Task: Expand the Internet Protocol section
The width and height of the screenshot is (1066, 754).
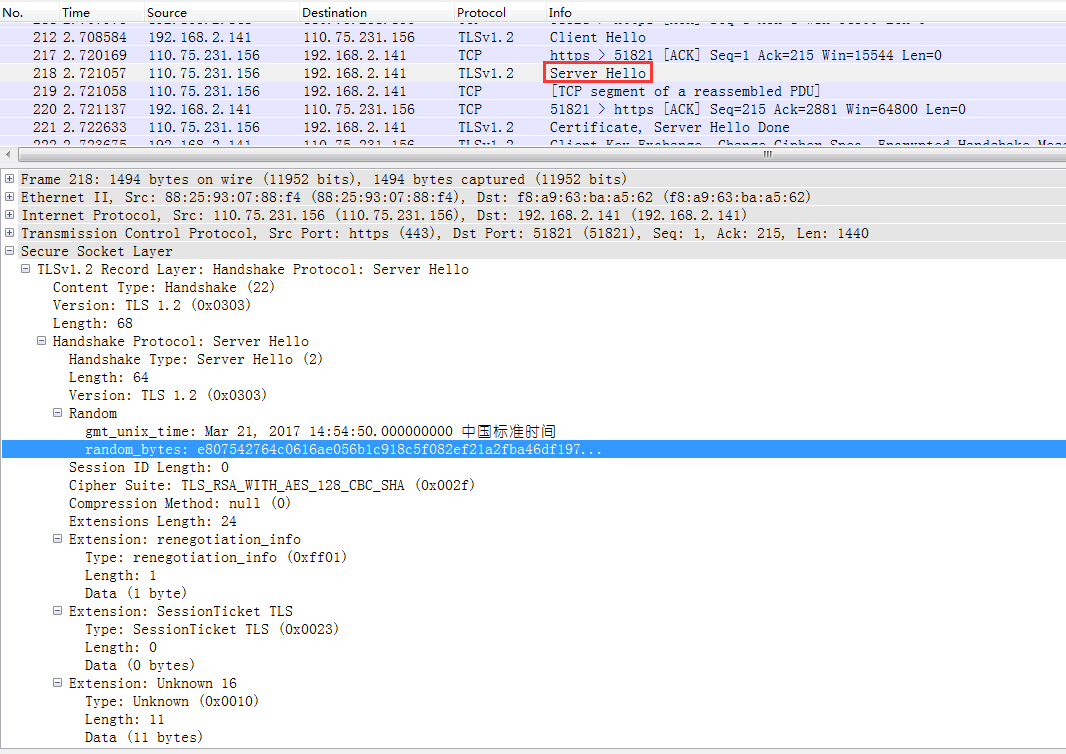Action: (10, 215)
